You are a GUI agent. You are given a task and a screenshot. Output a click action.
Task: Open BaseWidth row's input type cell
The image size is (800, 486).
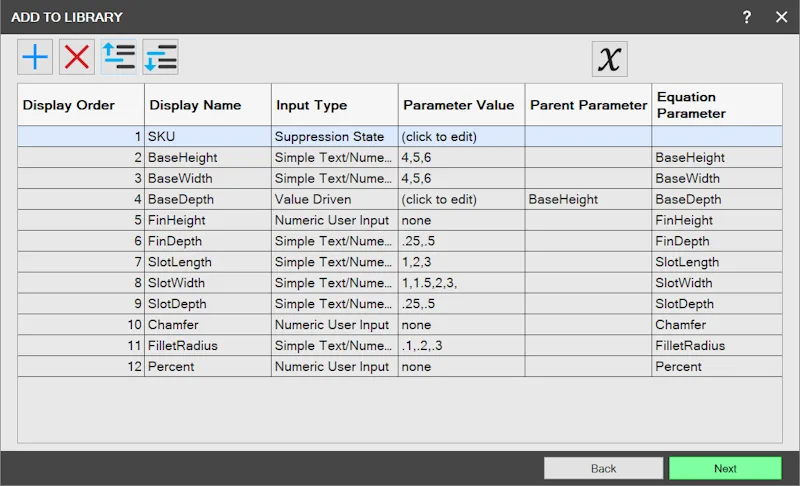tap(335, 178)
